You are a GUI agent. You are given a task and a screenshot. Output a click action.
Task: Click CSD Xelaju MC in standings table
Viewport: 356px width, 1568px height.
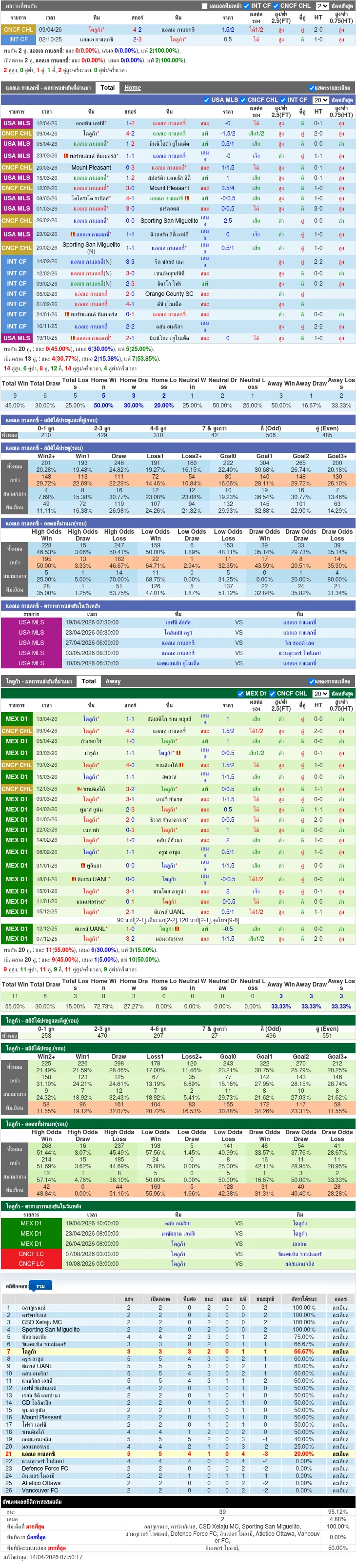click(41, 1322)
